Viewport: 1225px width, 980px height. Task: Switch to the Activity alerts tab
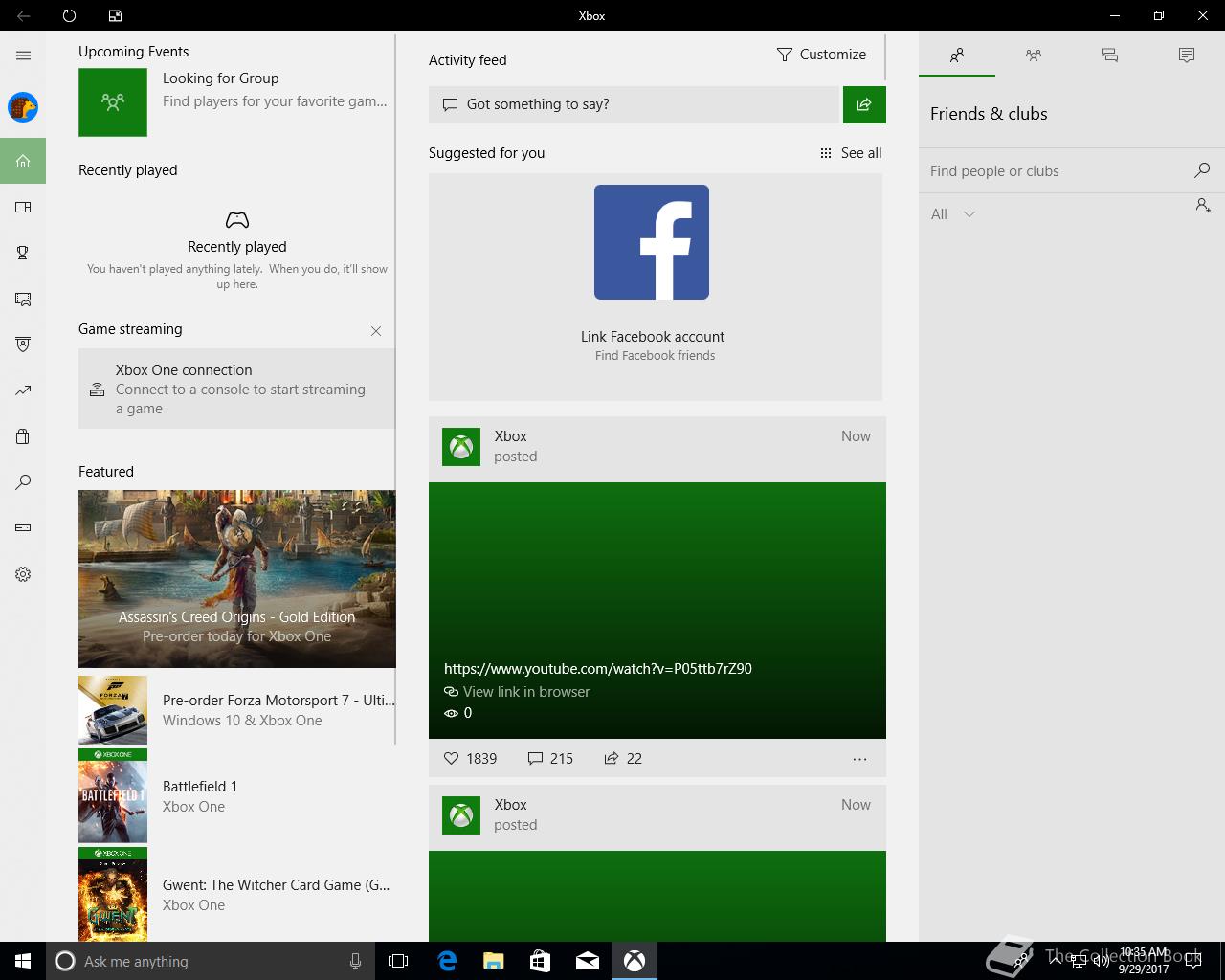click(x=1187, y=56)
